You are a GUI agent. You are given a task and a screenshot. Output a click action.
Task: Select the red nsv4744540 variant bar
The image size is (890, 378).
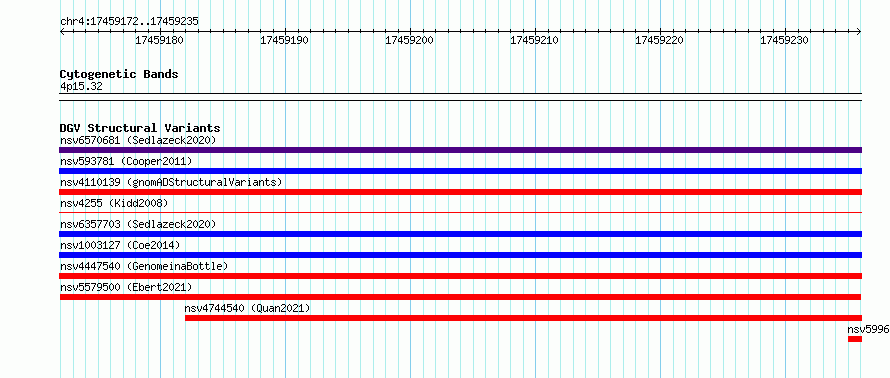(x=523, y=318)
